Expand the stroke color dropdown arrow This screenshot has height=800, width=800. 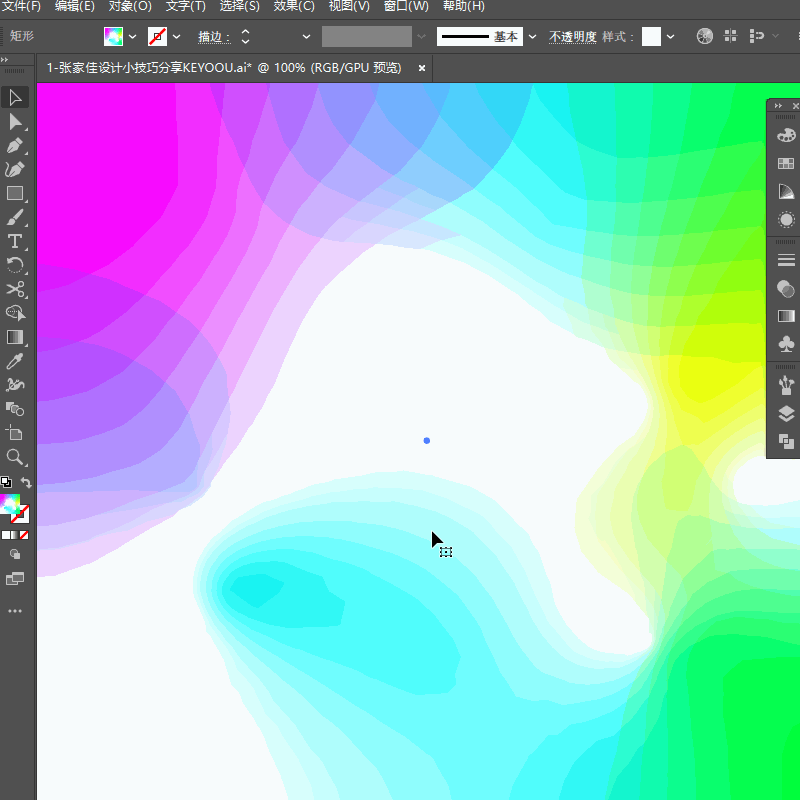pos(177,37)
